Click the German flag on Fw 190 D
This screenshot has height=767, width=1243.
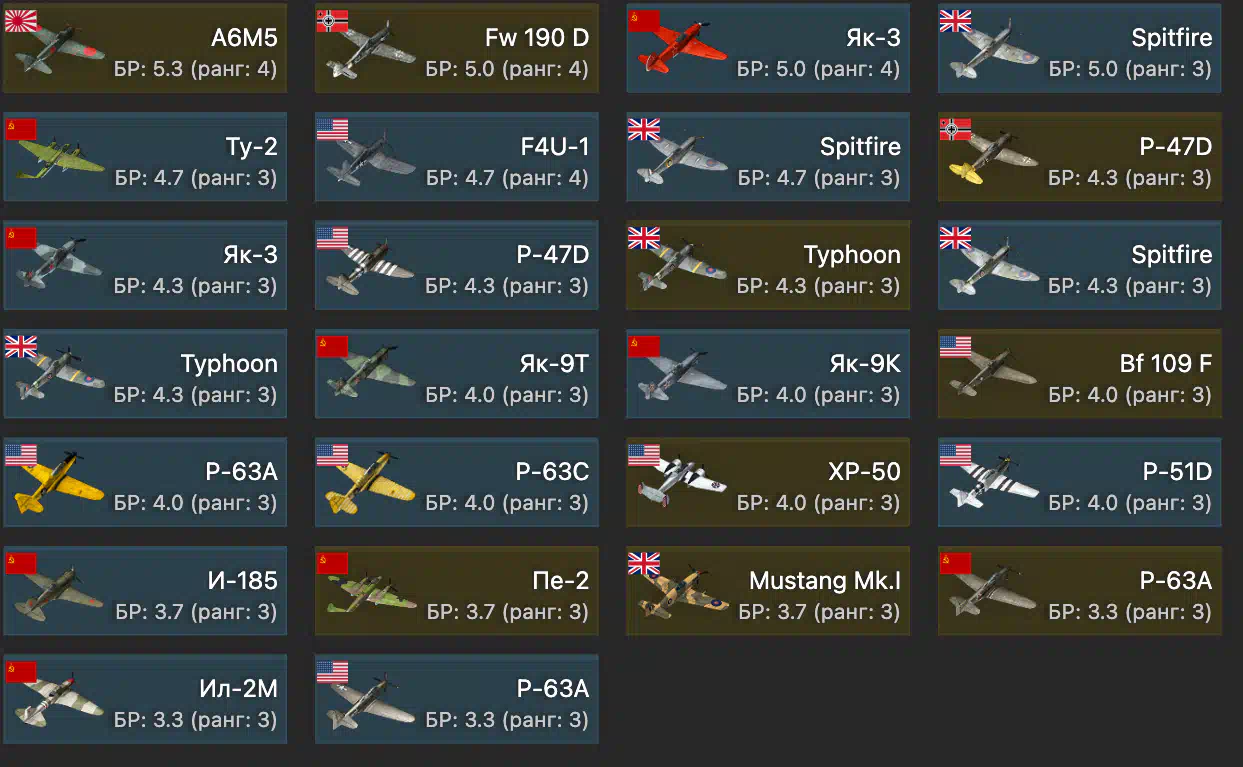tap(333, 20)
